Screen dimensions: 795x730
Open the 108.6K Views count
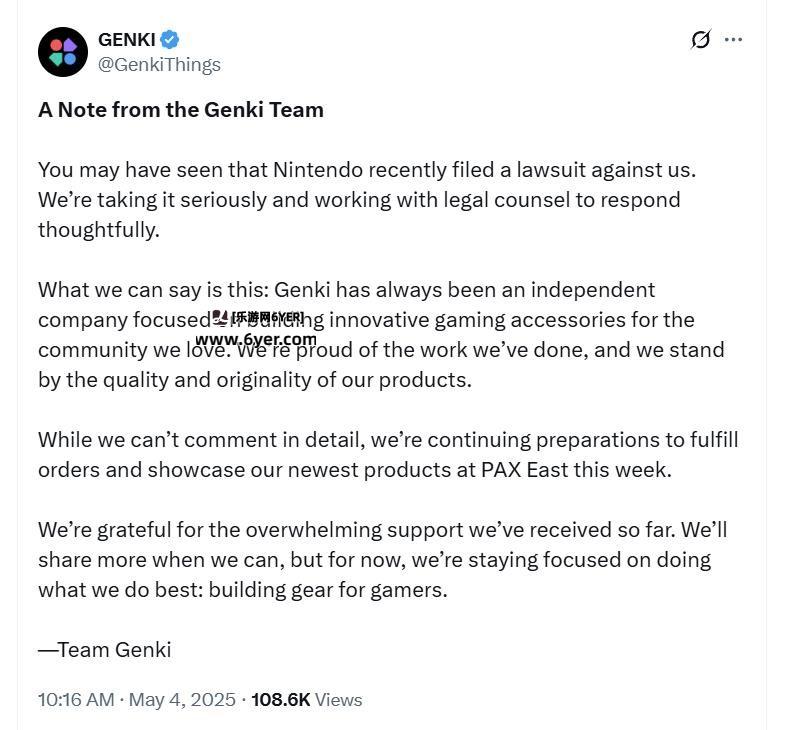click(x=306, y=700)
